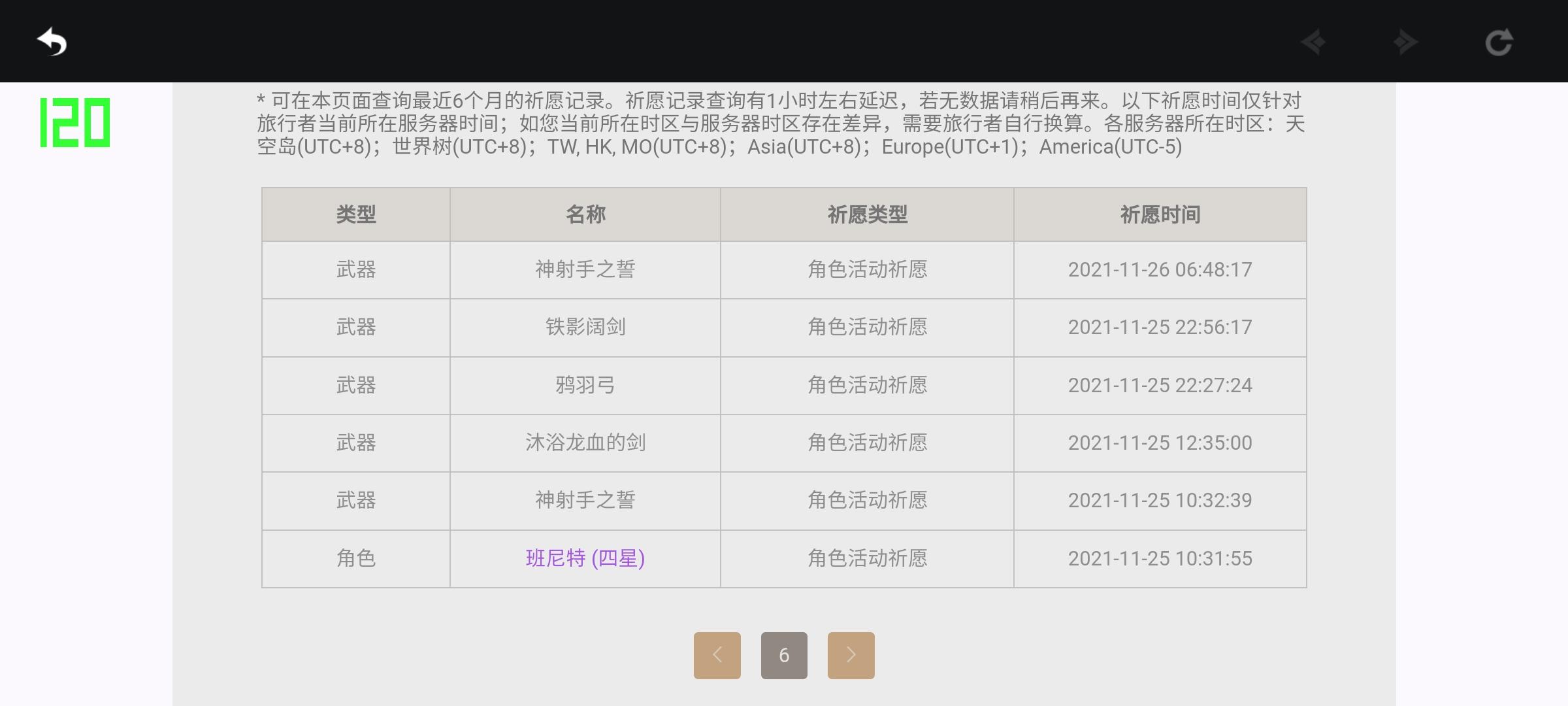Tap the refresh page icon
This screenshot has height=706, width=1568.
coord(1499,42)
